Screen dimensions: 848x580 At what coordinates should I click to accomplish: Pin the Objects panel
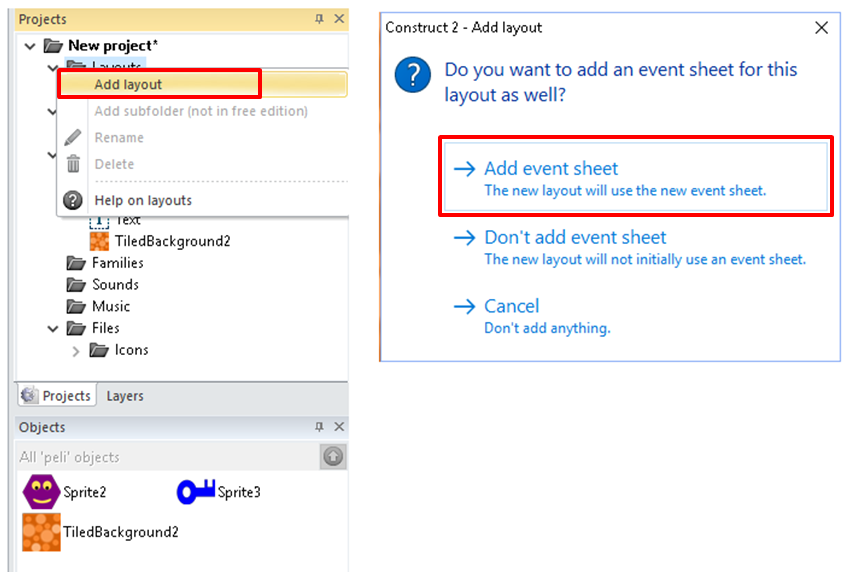point(320,427)
